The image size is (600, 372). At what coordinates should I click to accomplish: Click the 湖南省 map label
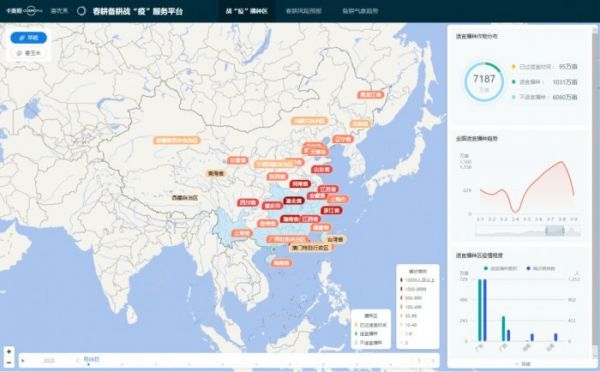pyautogui.click(x=290, y=219)
